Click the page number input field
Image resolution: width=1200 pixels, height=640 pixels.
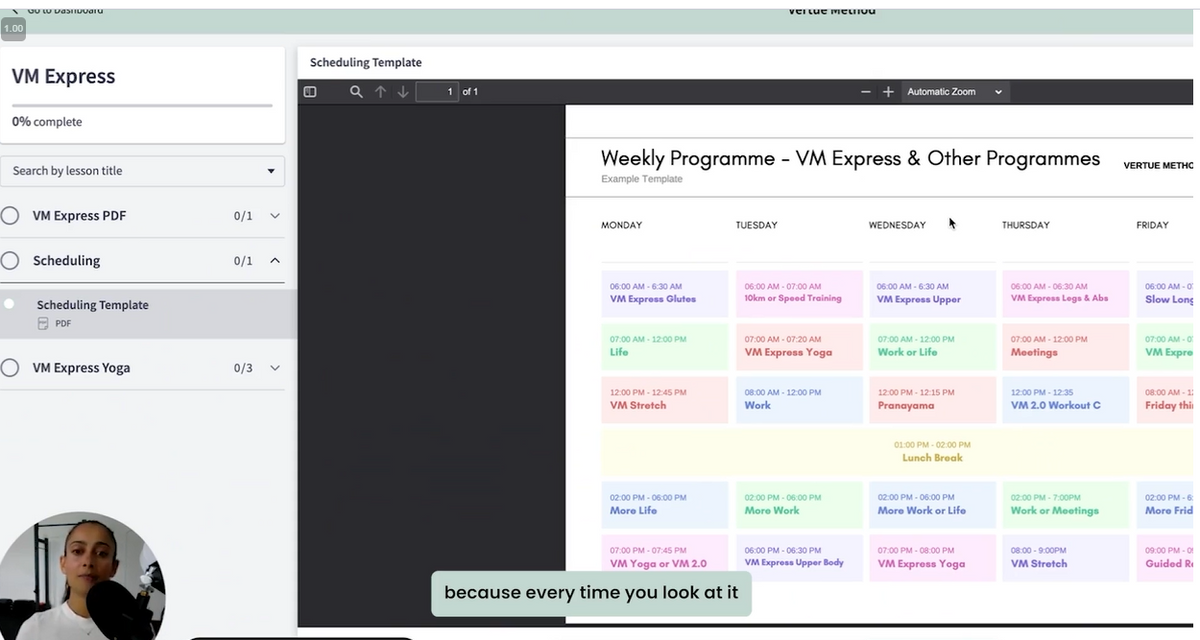coord(437,92)
